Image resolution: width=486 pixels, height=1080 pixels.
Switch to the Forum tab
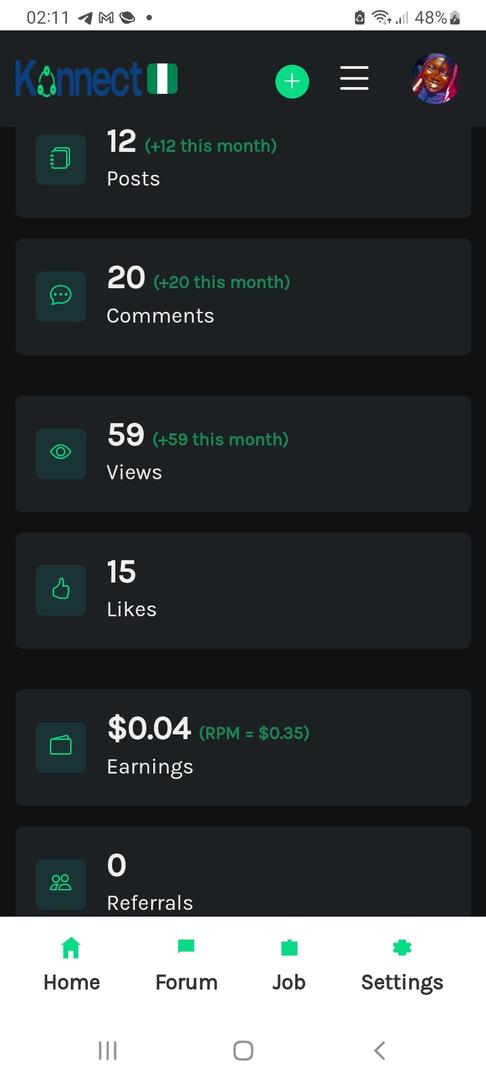point(187,964)
